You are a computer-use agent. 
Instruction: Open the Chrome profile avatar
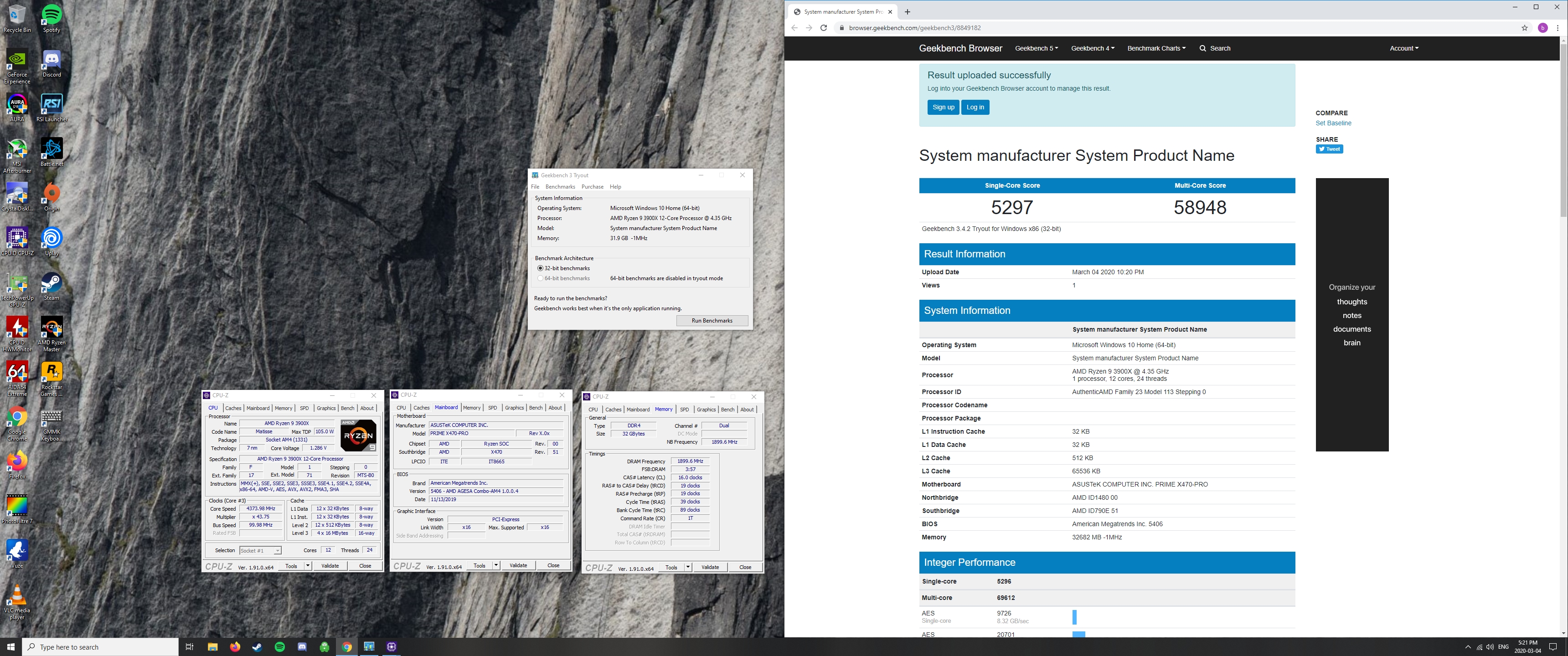click(1542, 28)
